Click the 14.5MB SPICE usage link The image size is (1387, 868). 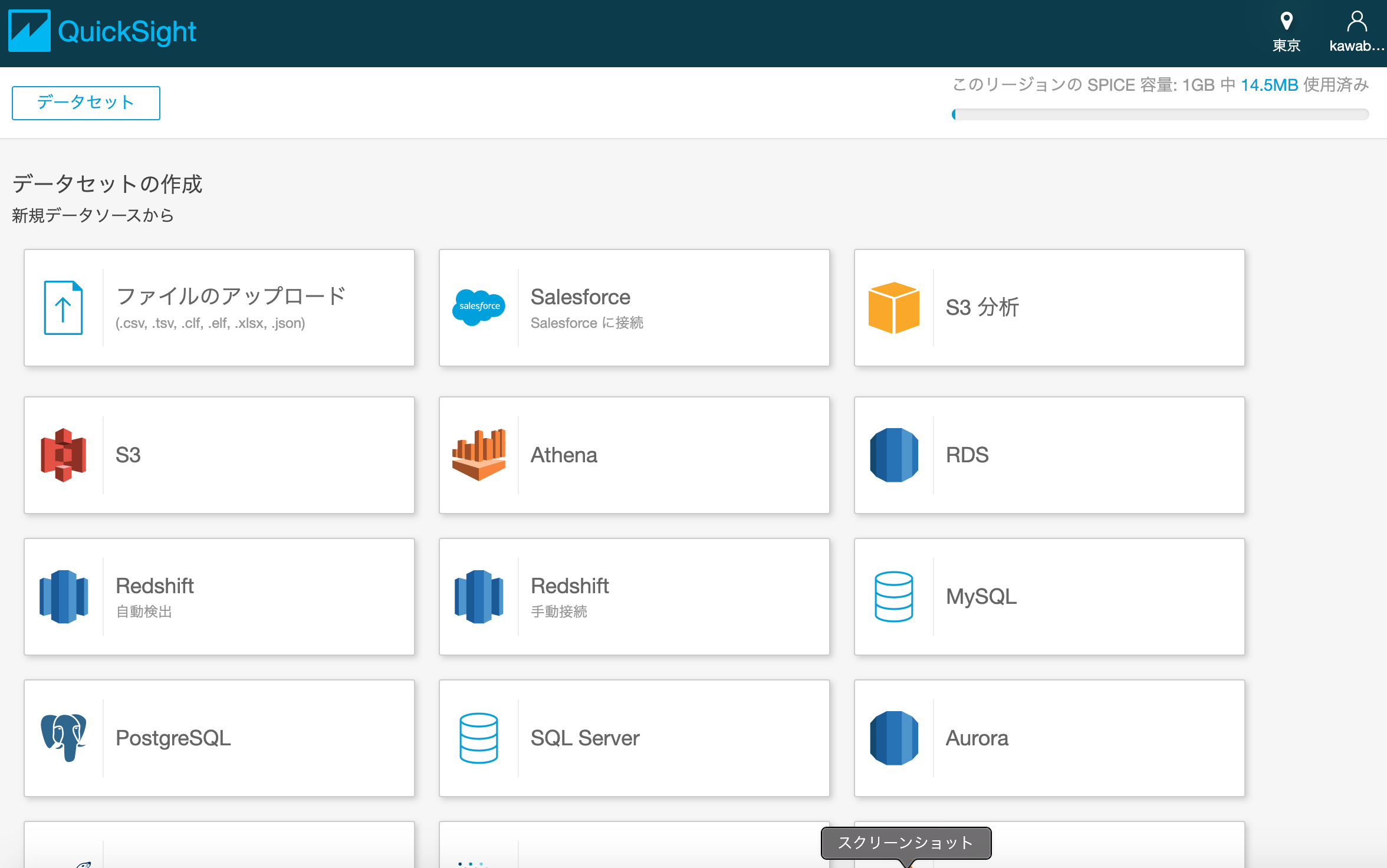1269,86
